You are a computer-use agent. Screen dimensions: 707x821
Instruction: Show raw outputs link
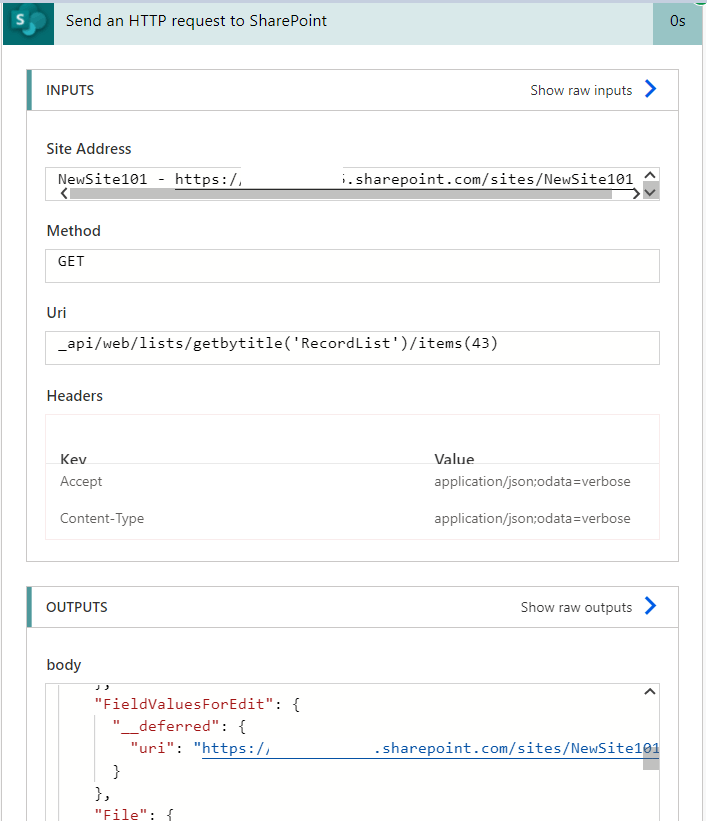click(x=576, y=607)
